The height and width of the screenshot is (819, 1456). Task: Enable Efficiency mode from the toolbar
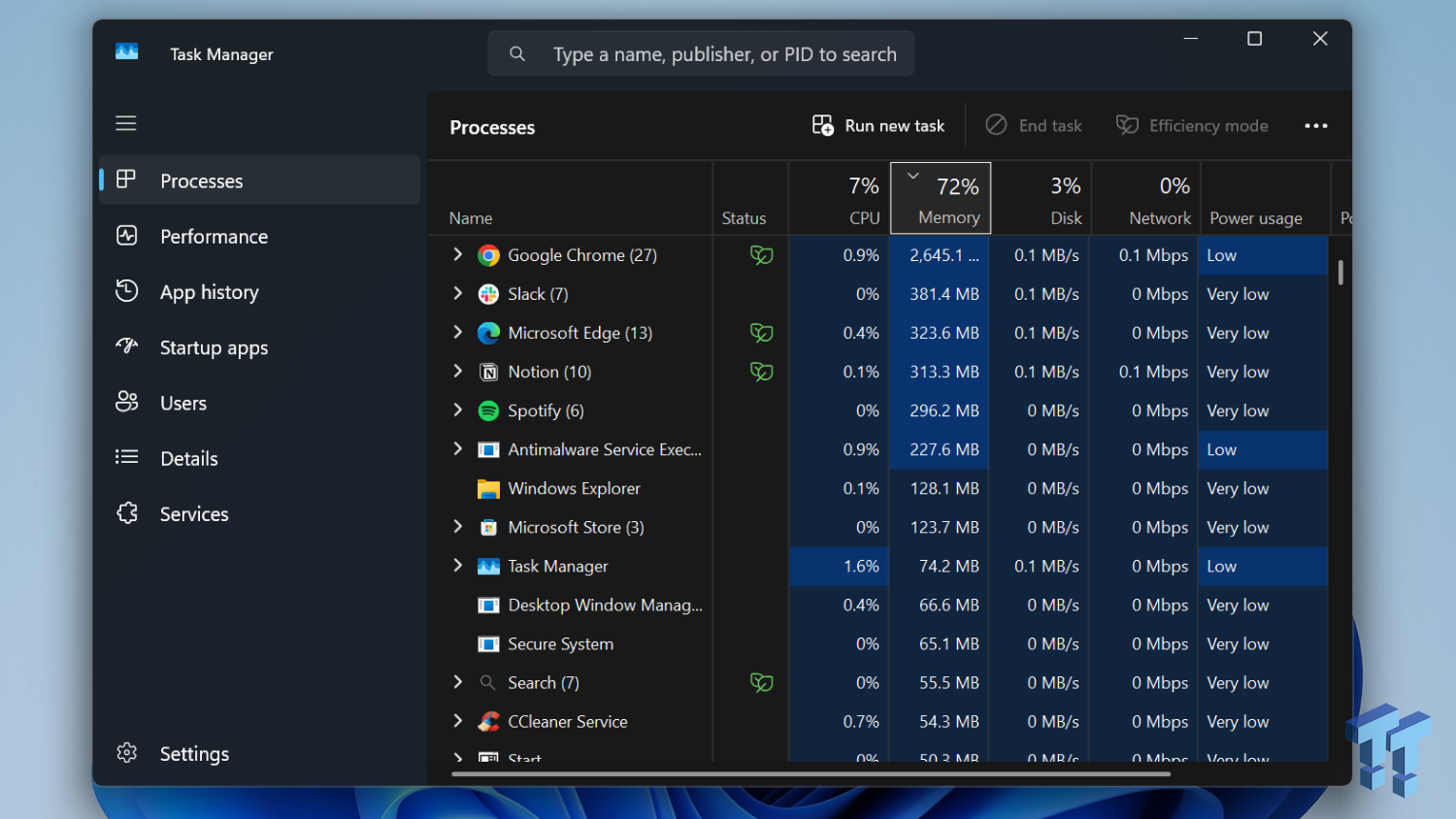(x=1192, y=125)
